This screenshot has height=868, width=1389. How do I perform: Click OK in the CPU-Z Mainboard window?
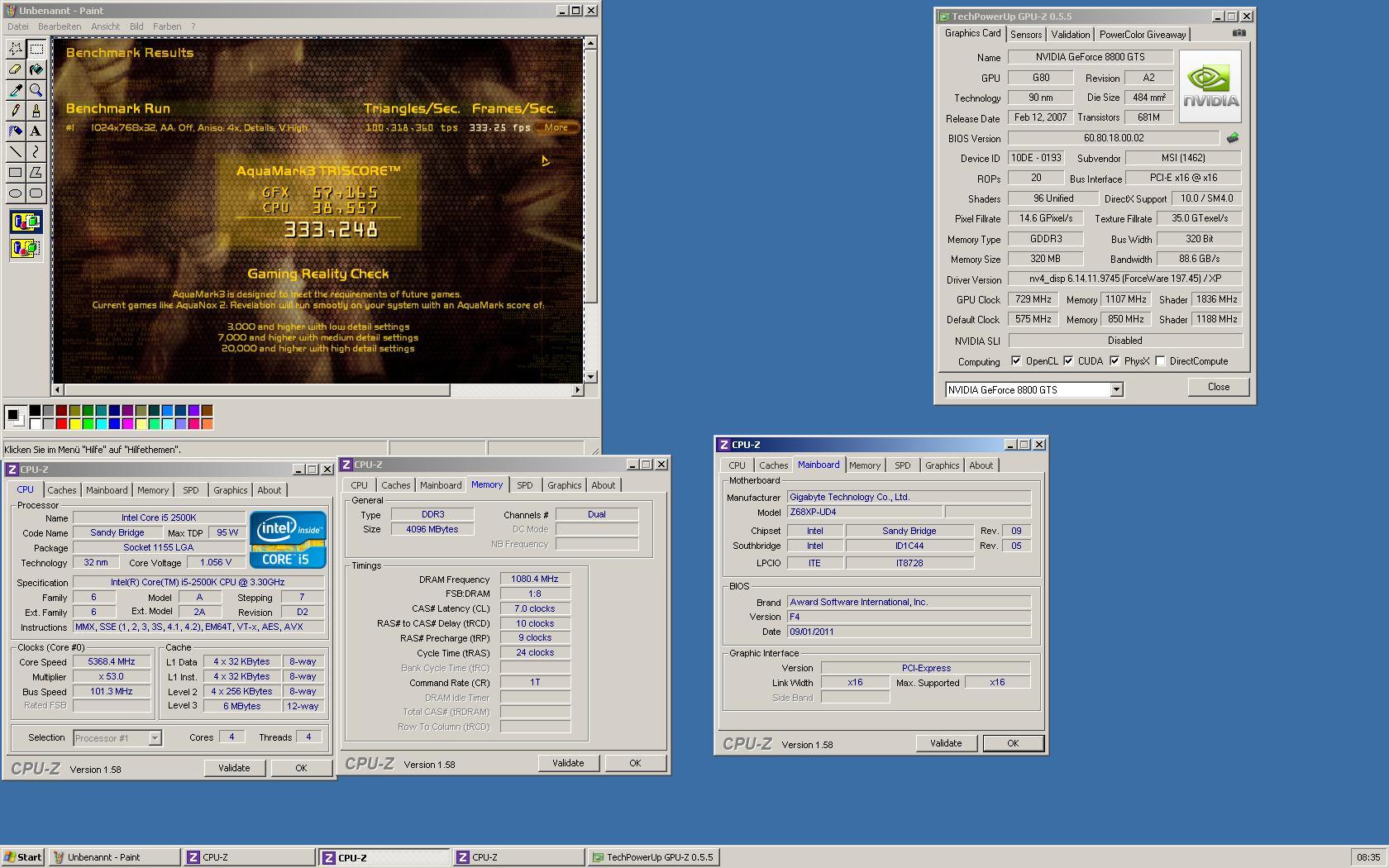point(1013,743)
